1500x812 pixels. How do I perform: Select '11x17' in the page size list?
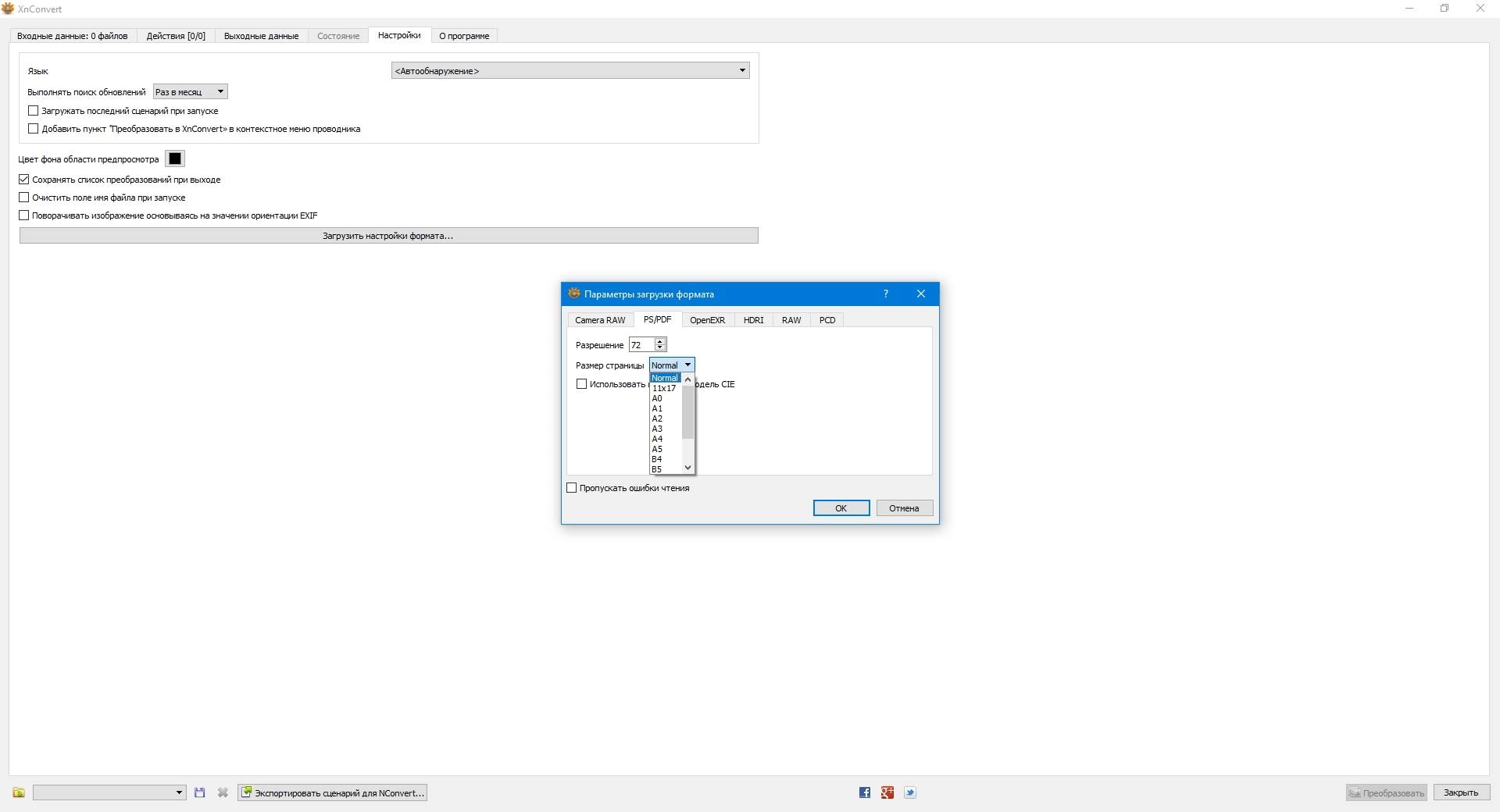(666, 388)
